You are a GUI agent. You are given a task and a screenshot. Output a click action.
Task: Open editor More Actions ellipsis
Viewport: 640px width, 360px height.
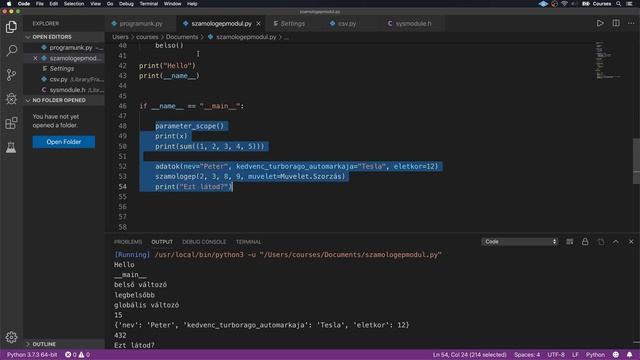click(x=631, y=23)
